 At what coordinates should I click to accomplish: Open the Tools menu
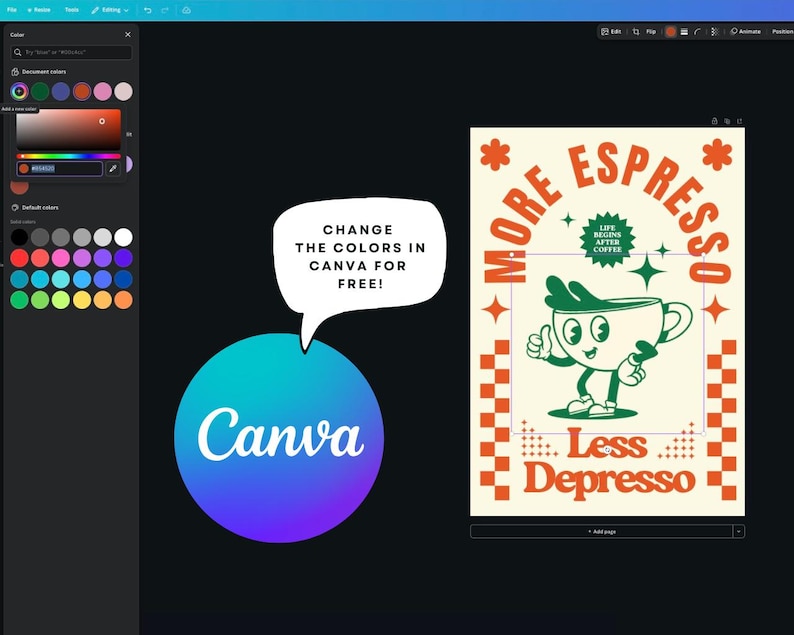tap(71, 10)
